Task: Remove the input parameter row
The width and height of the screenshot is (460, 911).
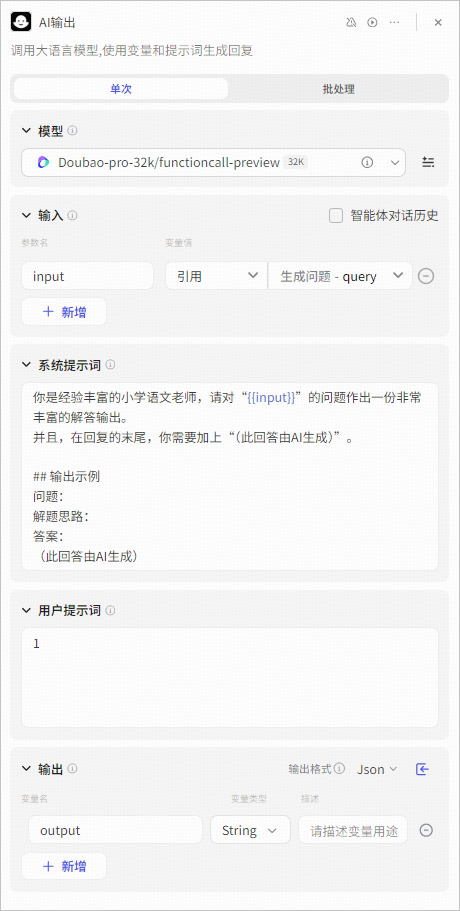Action: (426, 276)
